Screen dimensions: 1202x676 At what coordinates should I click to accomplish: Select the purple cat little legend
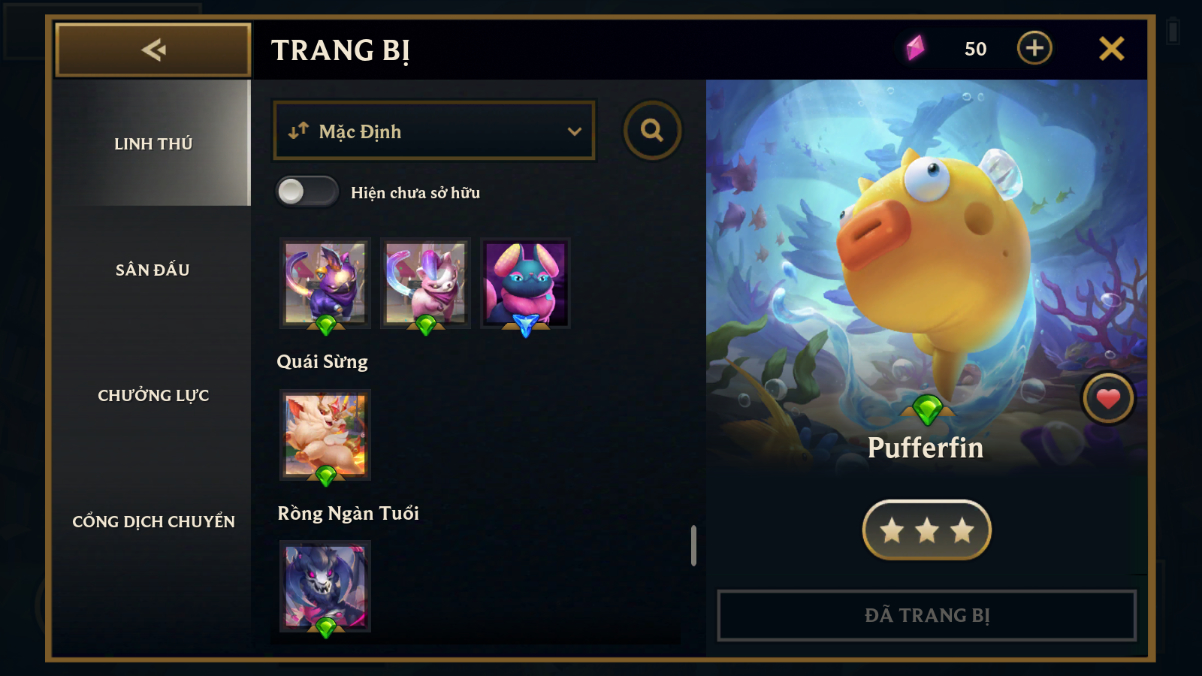click(x=325, y=284)
